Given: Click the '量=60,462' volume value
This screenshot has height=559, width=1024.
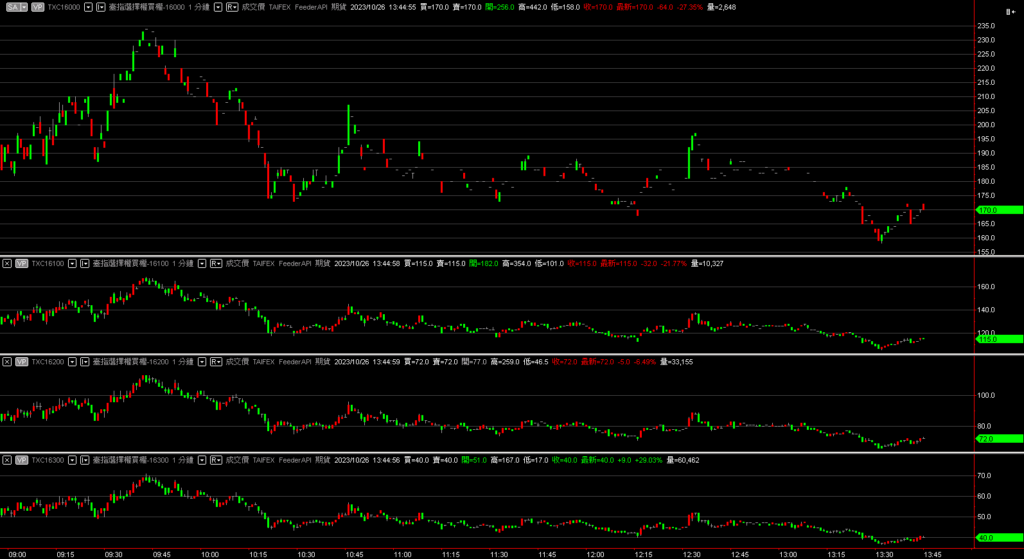Looking at the screenshot, I should tap(683, 460).
